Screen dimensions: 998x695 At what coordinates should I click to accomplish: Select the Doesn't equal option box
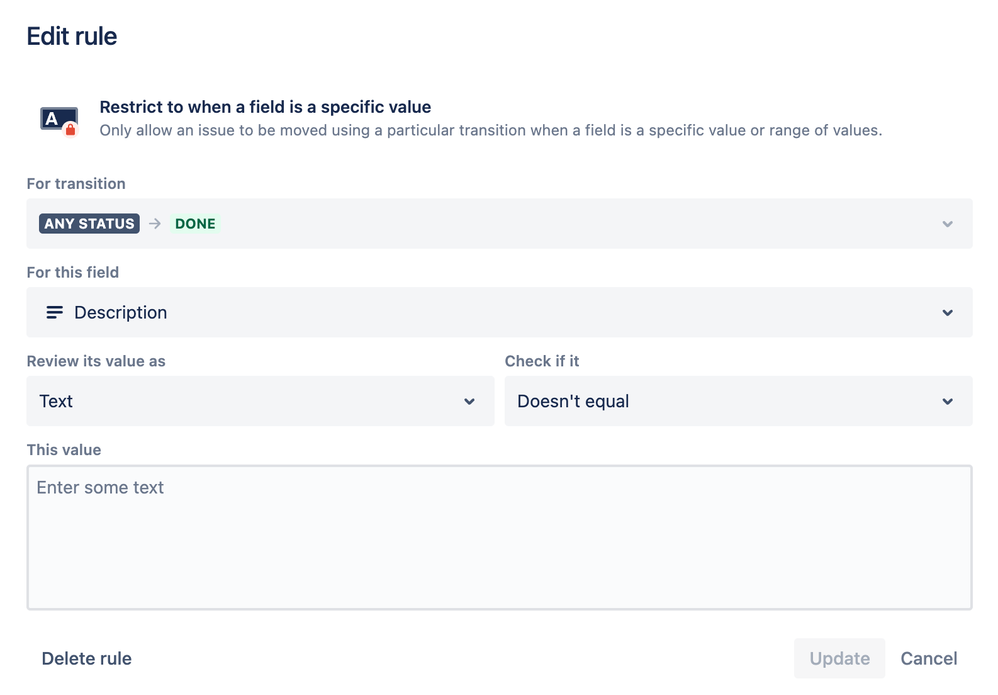click(x=738, y=401)
